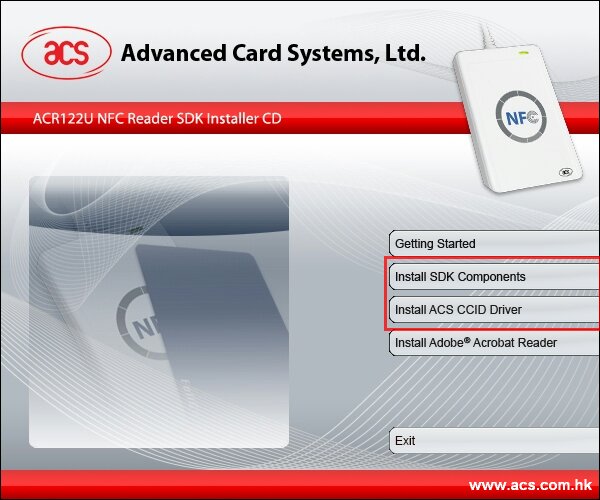Click the red ACS oval logo
The width and height of the screenshot is (600, 500).
[66, 53]
